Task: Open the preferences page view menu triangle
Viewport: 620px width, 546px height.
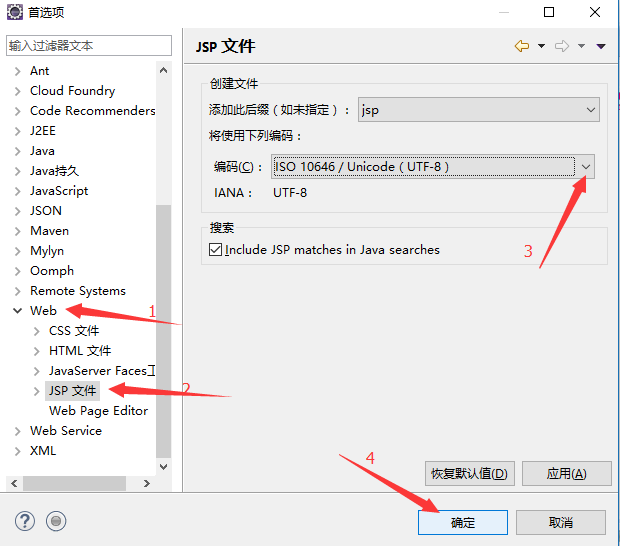Action: click(601, 46)
